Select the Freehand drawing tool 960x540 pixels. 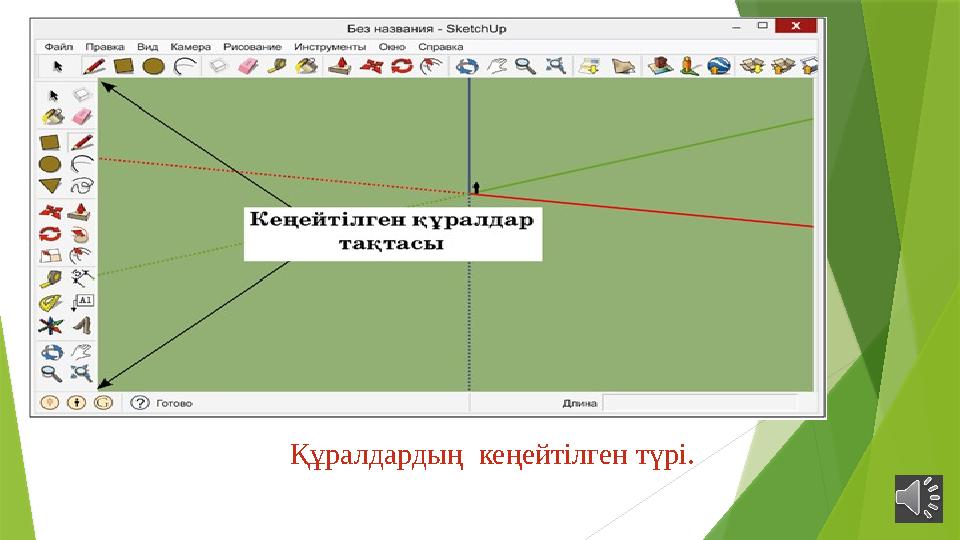[x=81, y=186]
